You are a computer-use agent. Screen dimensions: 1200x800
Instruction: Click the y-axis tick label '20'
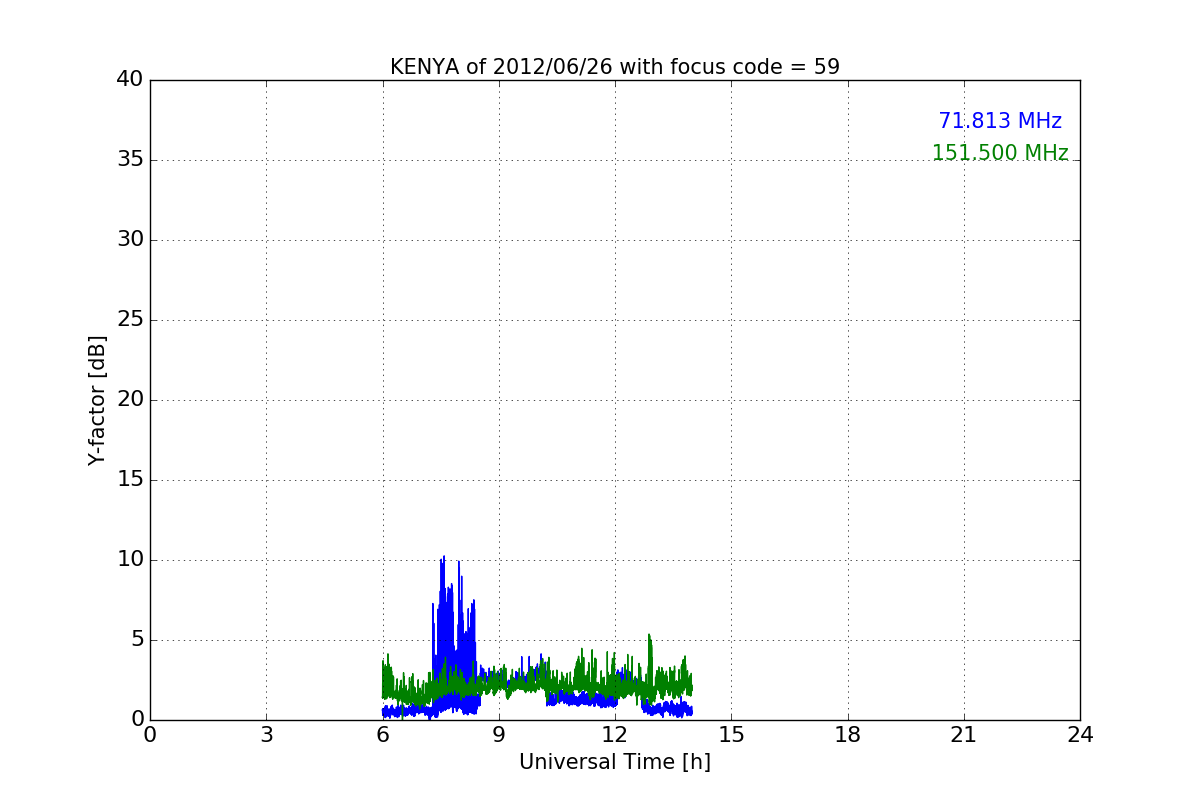[x=130, y=400]
